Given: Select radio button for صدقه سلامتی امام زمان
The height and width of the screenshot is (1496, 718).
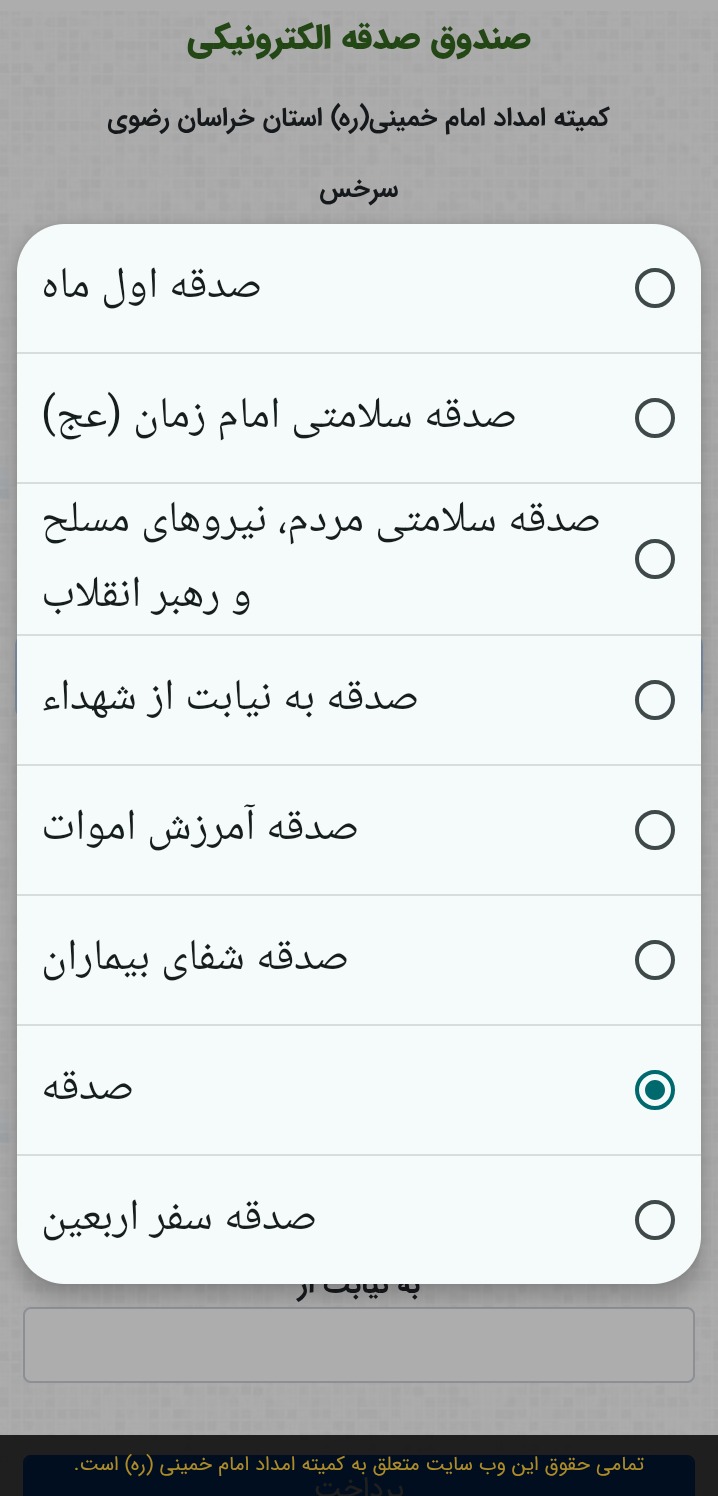Looking at the screenshot, I should tap(654, 418).
